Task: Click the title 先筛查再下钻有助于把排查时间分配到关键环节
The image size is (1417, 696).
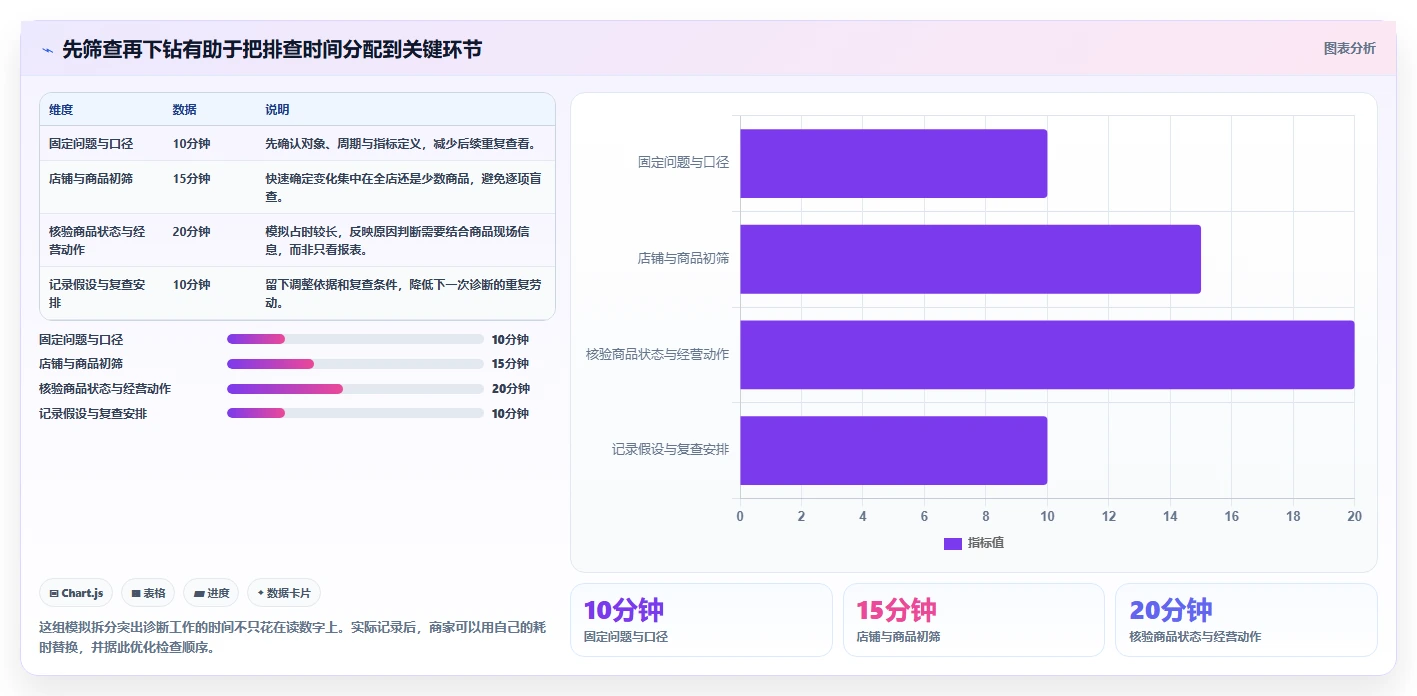Action: (272, 49)
